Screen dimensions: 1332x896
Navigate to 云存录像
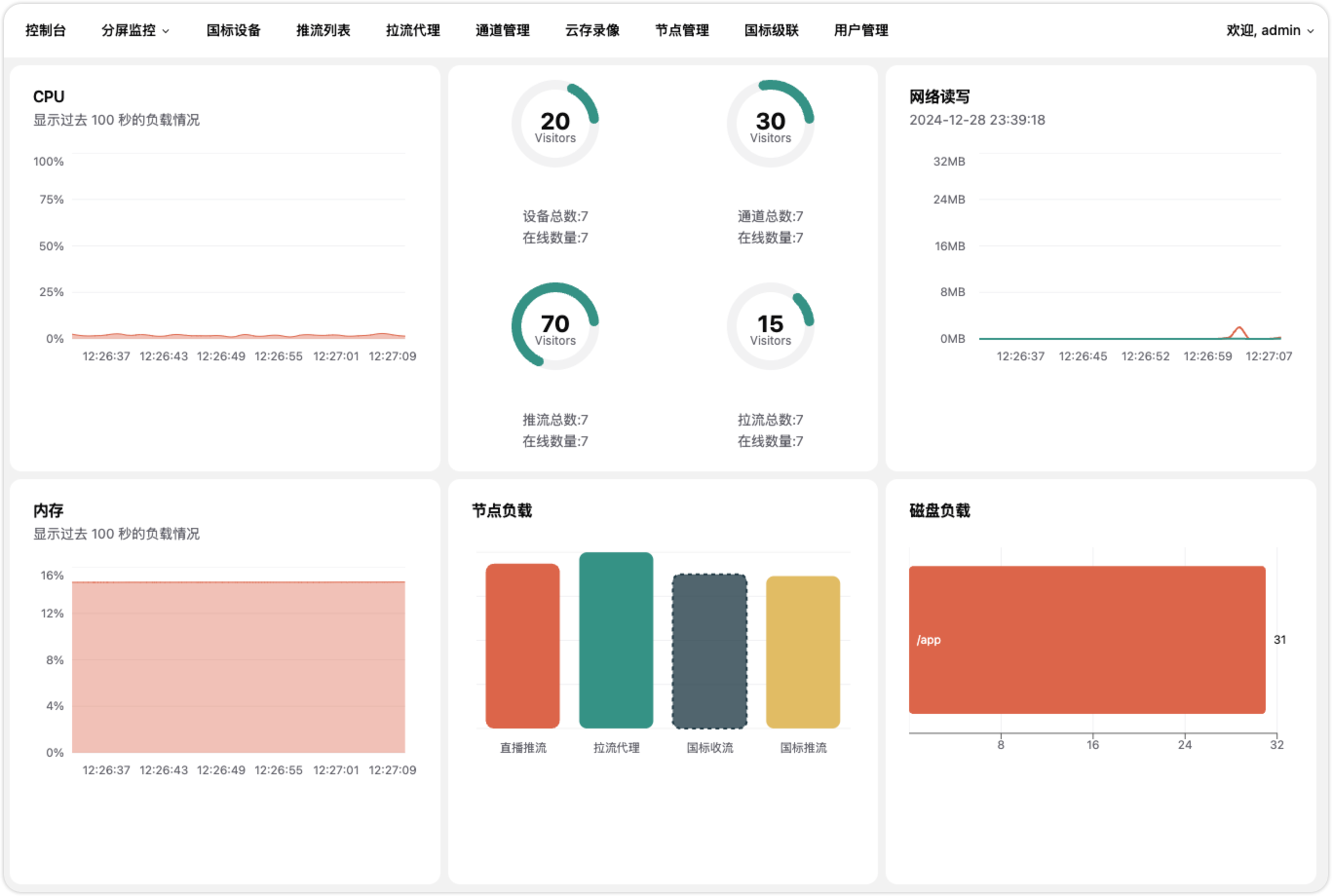point(592,30)
